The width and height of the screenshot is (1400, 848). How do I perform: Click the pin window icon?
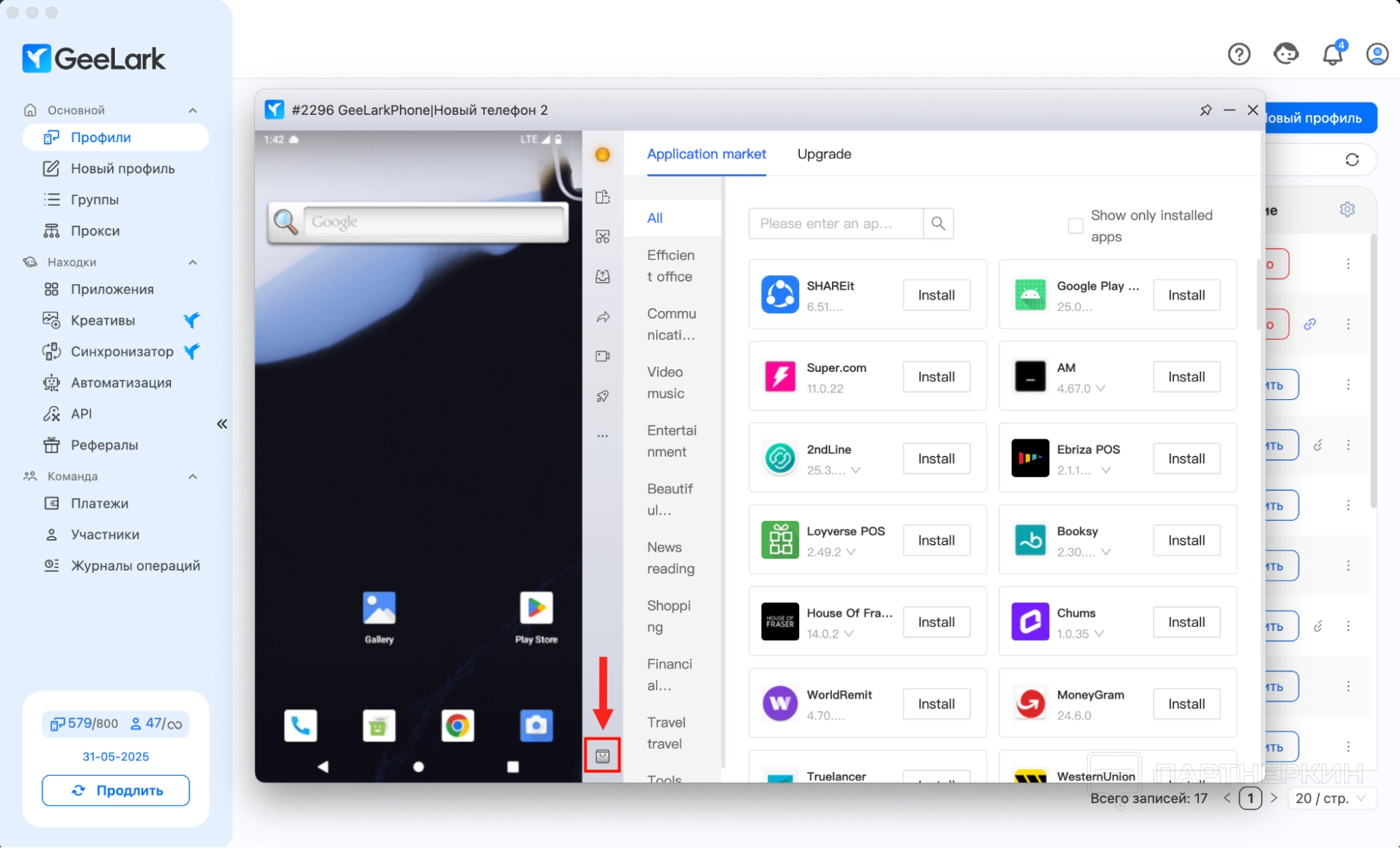pos(1205,110)
